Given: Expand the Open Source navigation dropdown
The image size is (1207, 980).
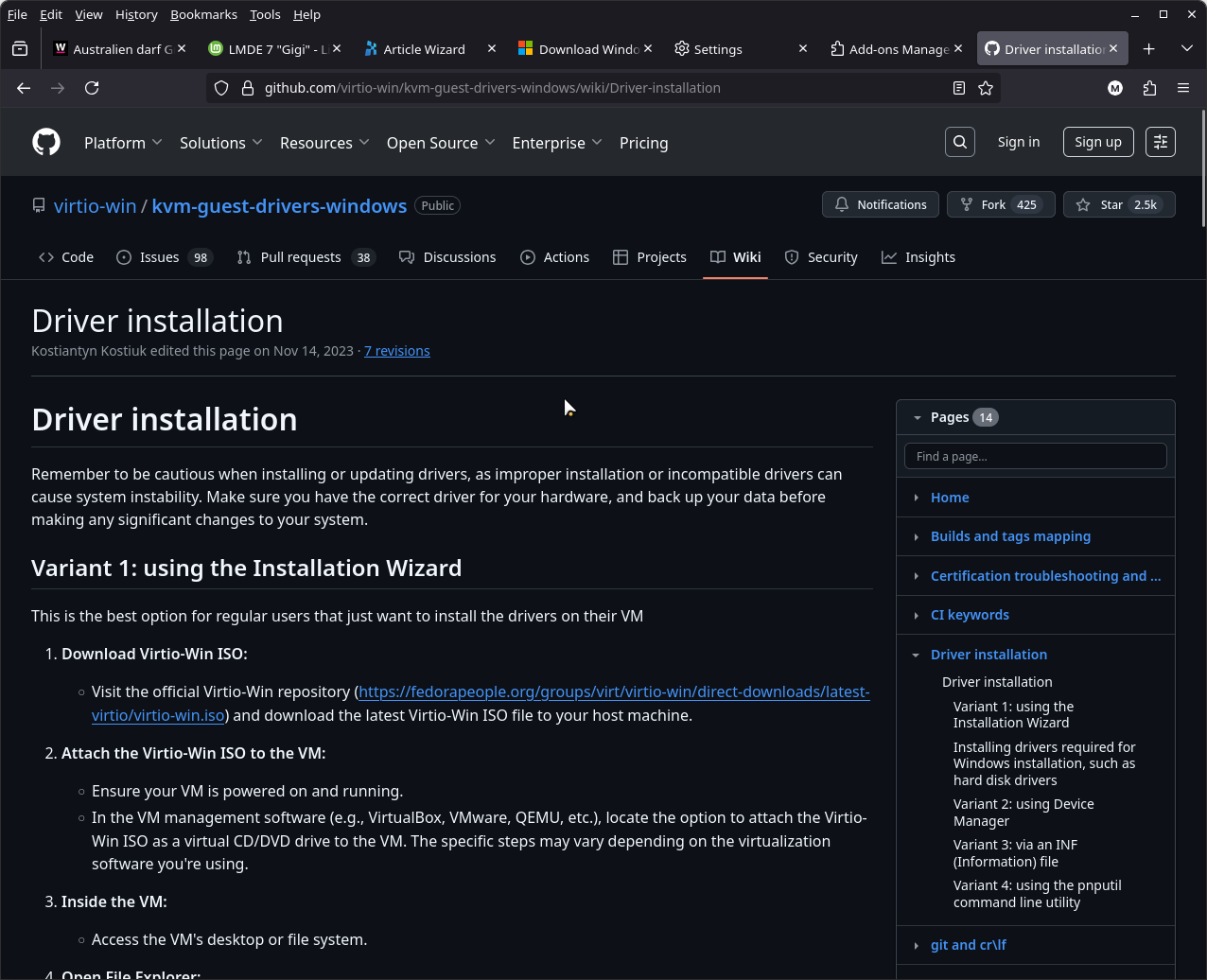Looking at the screenshot, I should click(x=440, y=143).
